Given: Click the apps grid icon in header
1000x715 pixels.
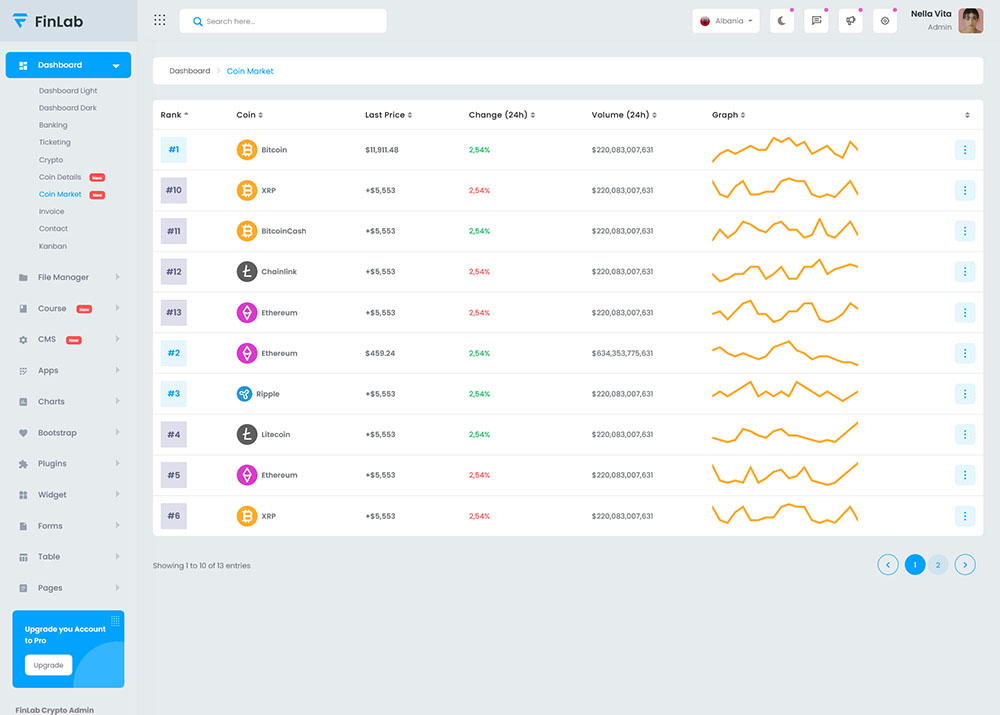Looking at the screenshot, I should click(x=159, y=20).
